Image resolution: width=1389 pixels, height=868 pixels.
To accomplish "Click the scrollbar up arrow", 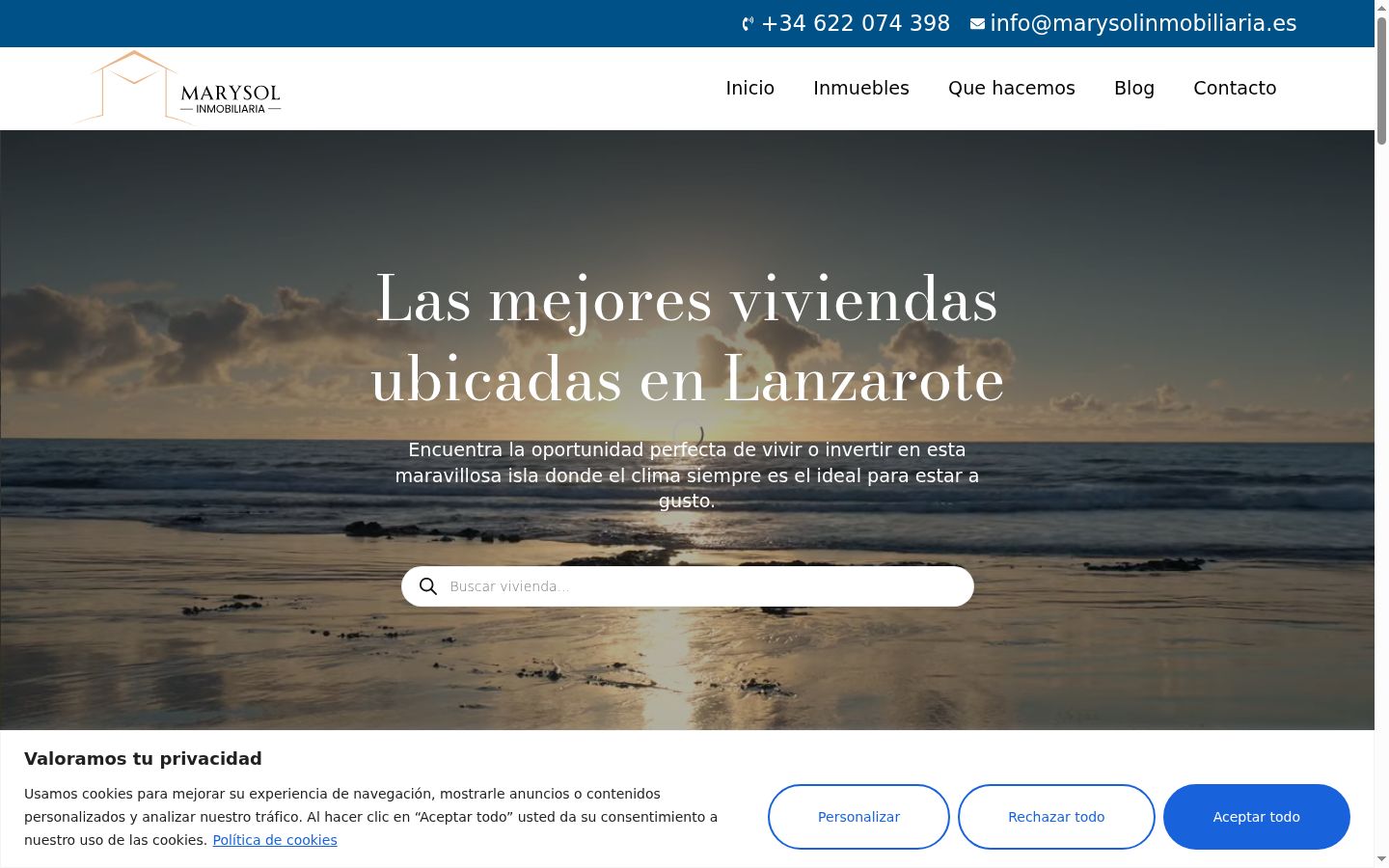I will (x=1381, y=8).
